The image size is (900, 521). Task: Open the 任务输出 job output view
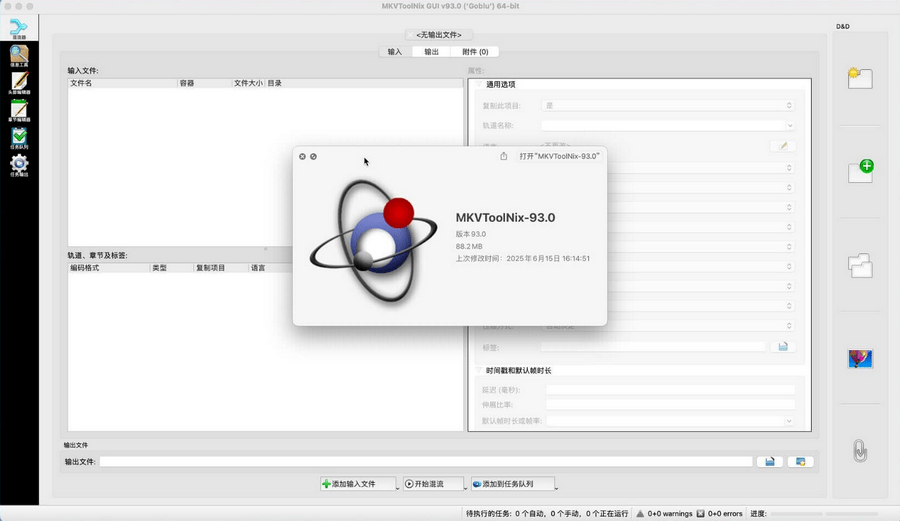pyautogui.click(x=19, y=165)
